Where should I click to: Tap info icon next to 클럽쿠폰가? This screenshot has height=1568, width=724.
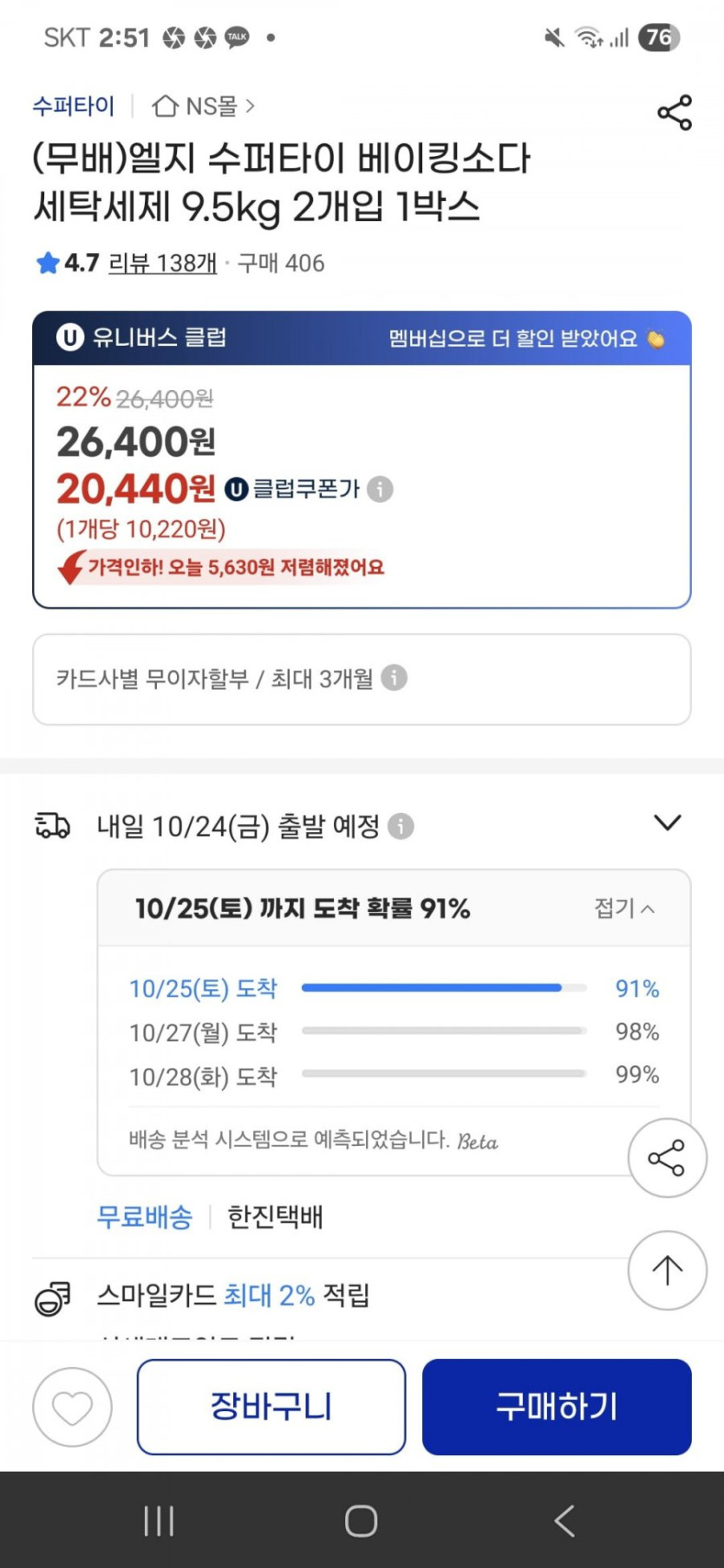coord(380,490)
